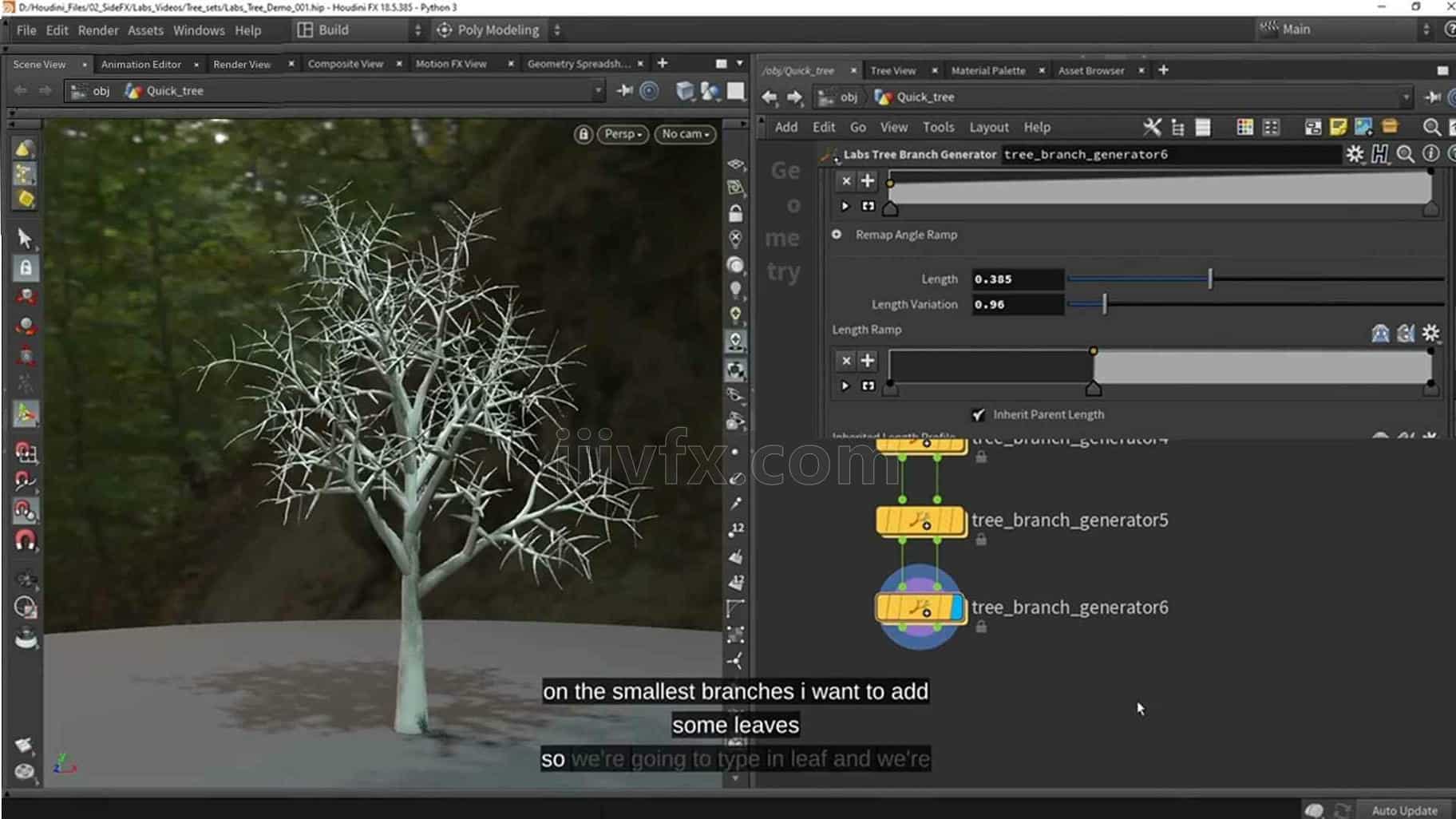The width and height of the screenshot is (1456, 819).
Task: Switch to the Material Palette tab
Action: (990, 70)
